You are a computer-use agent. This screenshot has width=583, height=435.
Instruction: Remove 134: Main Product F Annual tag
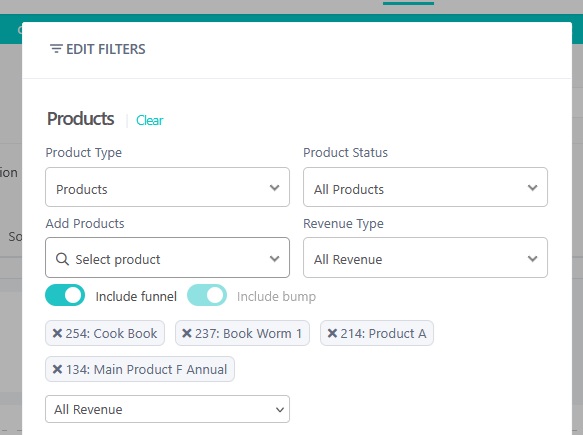pyautogui.click(x=57, y=369)
